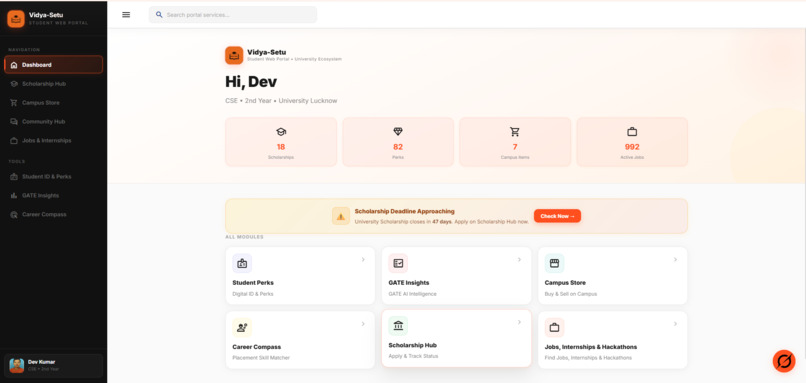
Task: Click the search magnifier icon
Action: (x=159, y=15)
